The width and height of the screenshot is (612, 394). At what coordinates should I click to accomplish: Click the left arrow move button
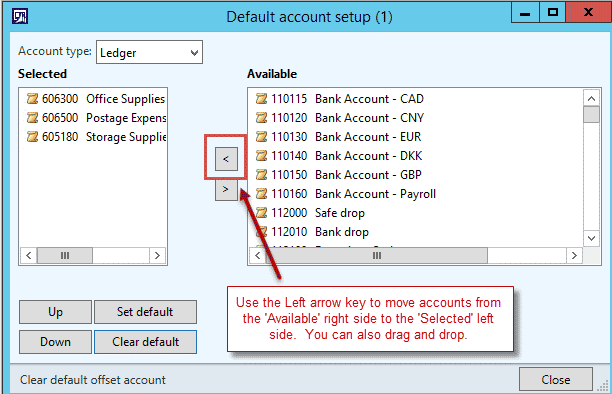(x=226, y=159)
